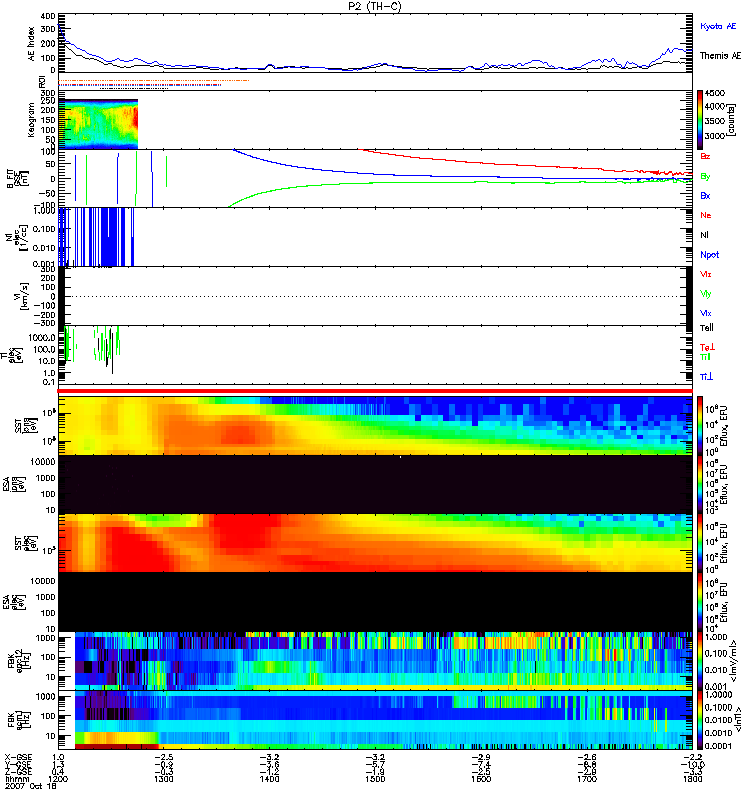Image resolution: width=750 pixels, height=800 pixels.
Task: Select the black 'Ni' density legend label
Action: point(704,235)
